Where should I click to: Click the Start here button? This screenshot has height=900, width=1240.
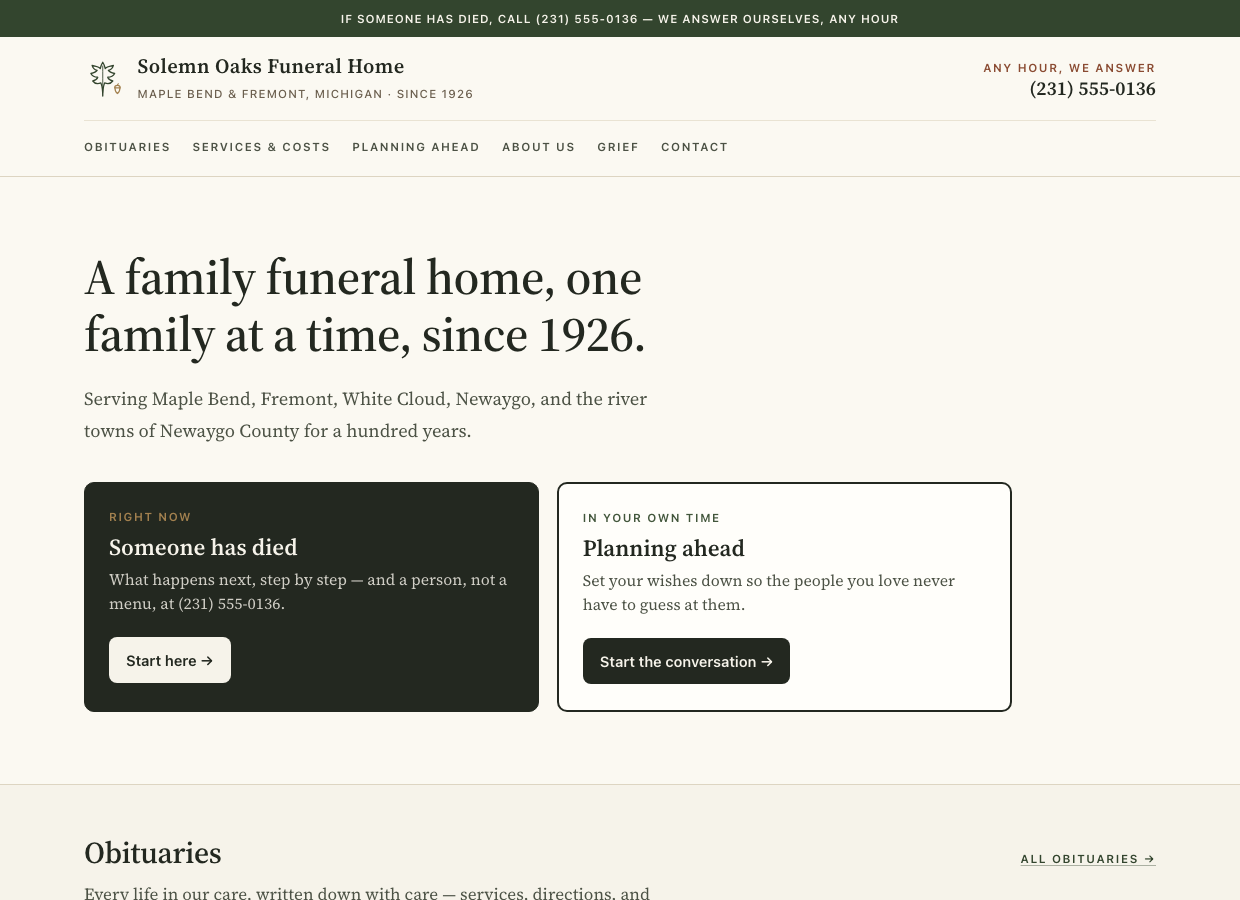[x=170, y=660]
